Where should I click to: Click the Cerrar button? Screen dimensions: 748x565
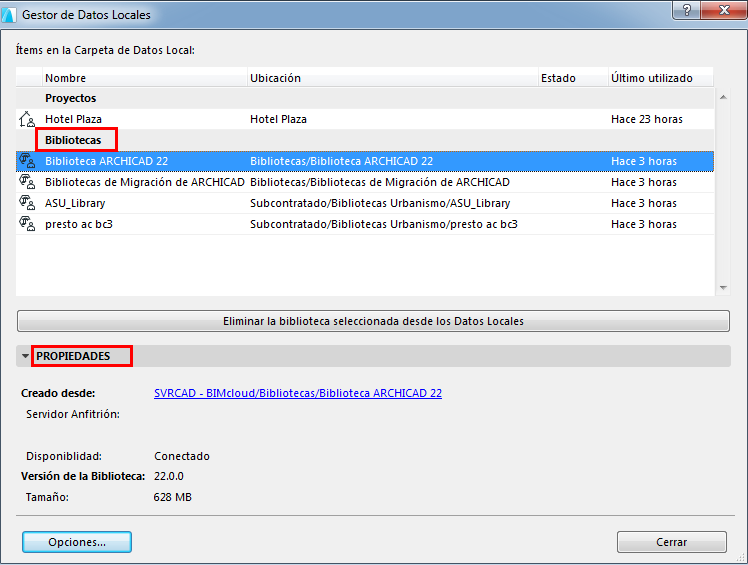click(x=672, y=542)
